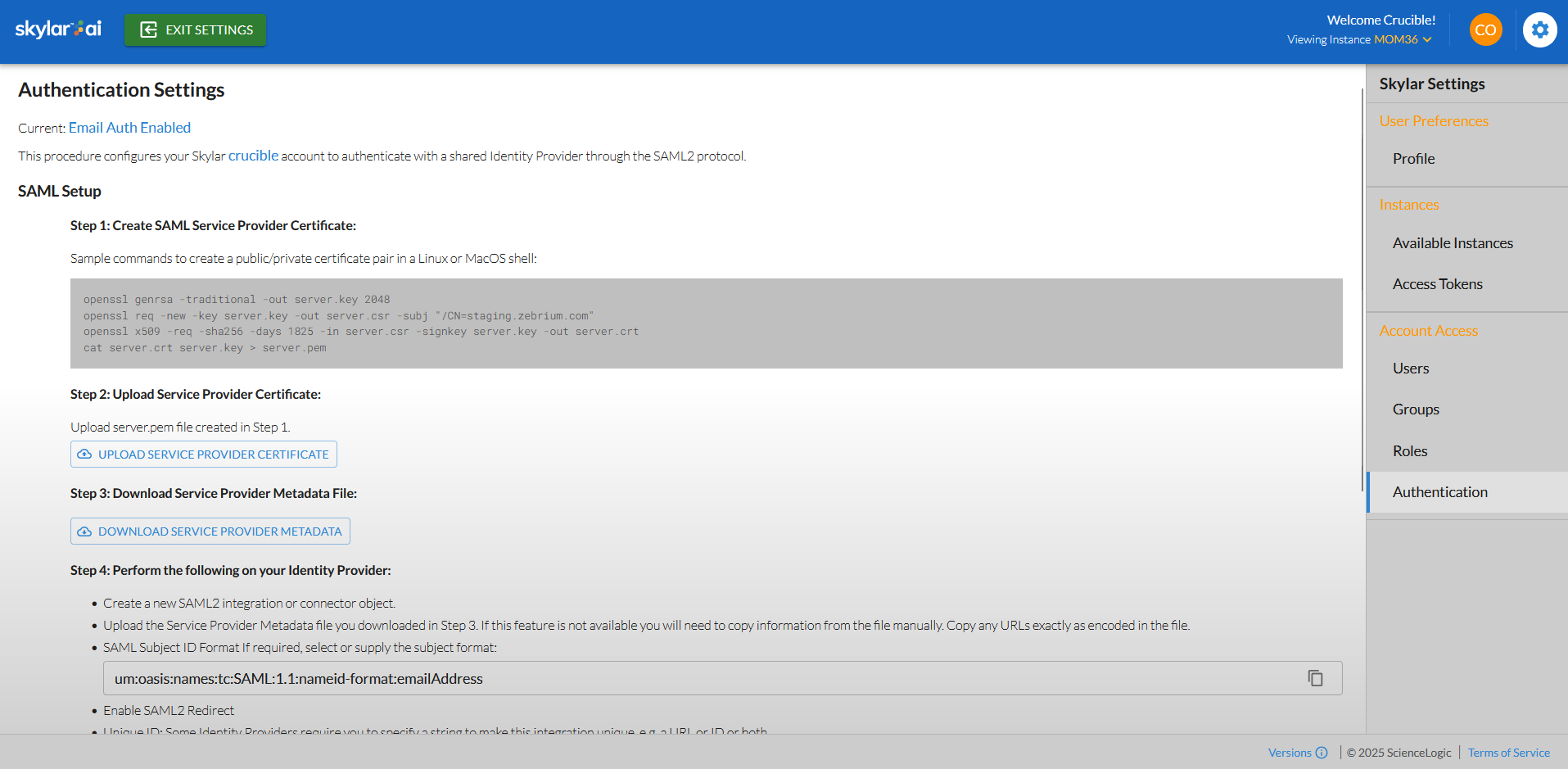Open Available Instances in sidebar

coord(1453,243)
